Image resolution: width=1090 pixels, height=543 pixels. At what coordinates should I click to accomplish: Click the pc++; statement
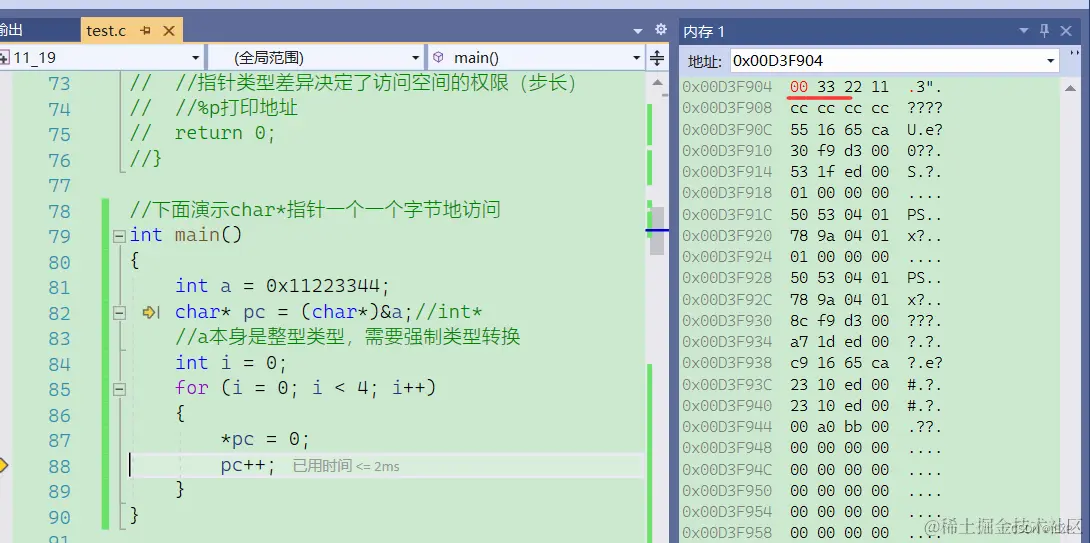click(x=248, y=465)
